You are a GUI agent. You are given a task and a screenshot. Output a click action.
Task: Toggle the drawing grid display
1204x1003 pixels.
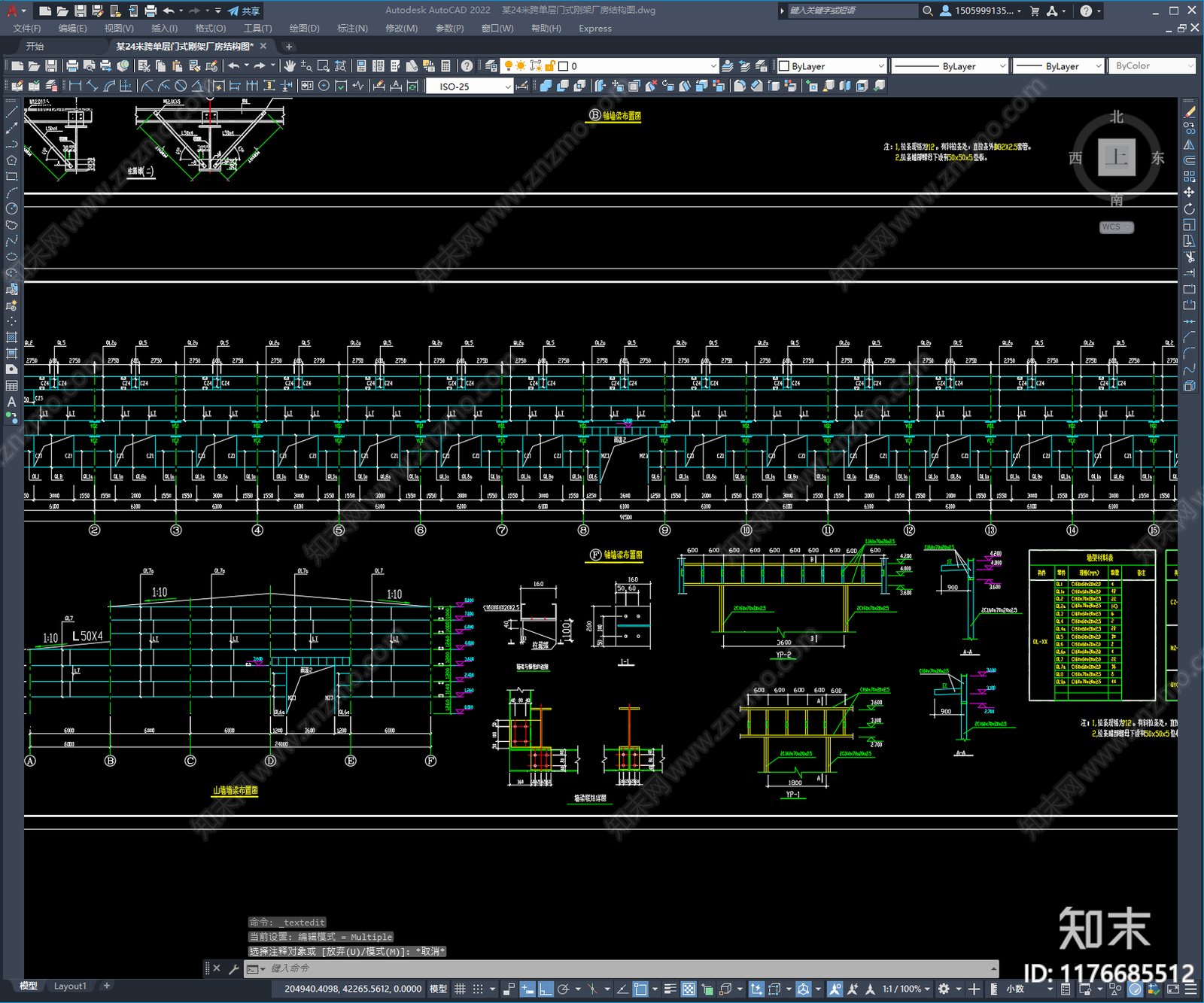coord(460,989)
